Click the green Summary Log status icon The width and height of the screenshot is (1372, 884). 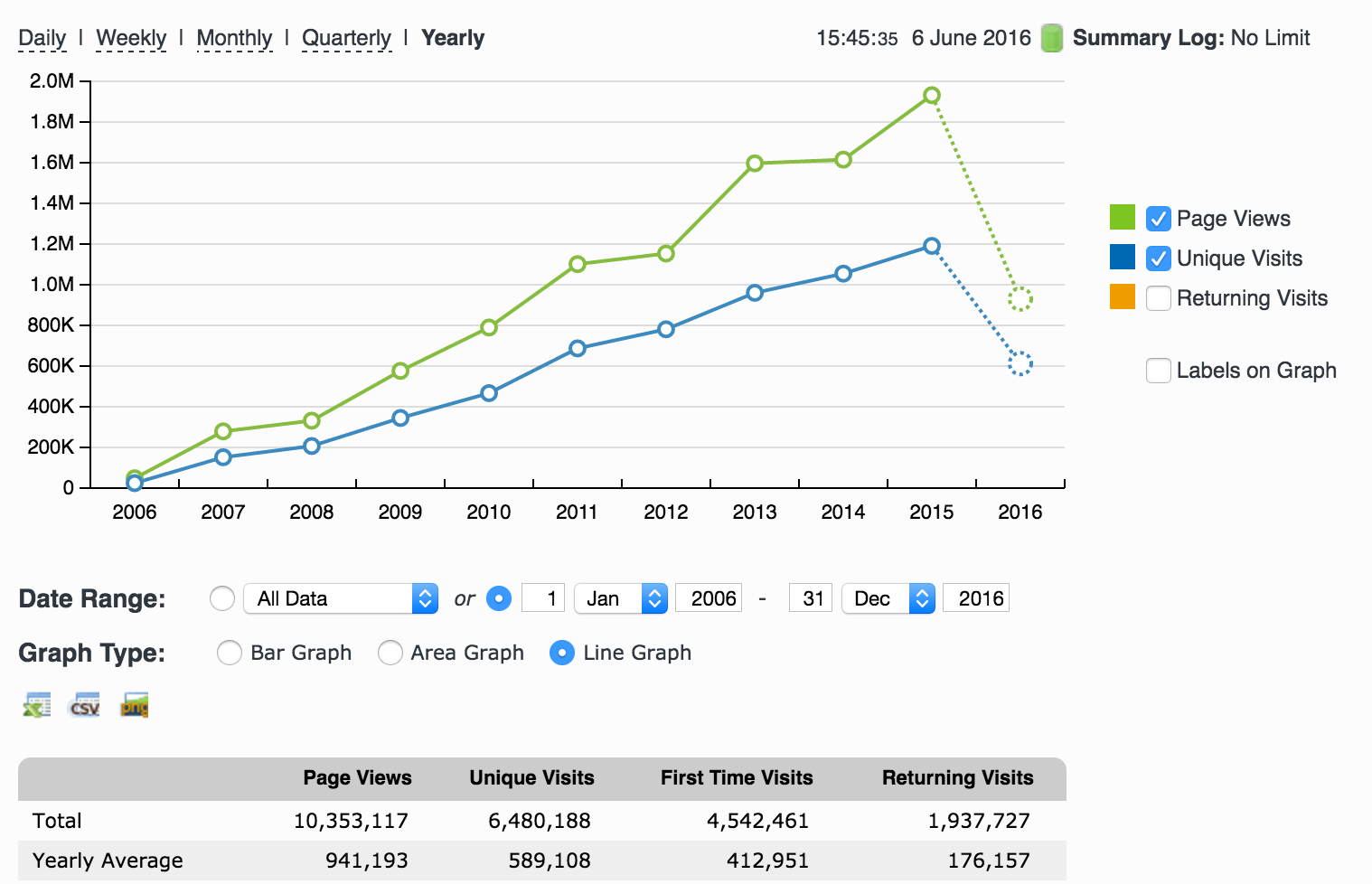tap(1051, 38)
